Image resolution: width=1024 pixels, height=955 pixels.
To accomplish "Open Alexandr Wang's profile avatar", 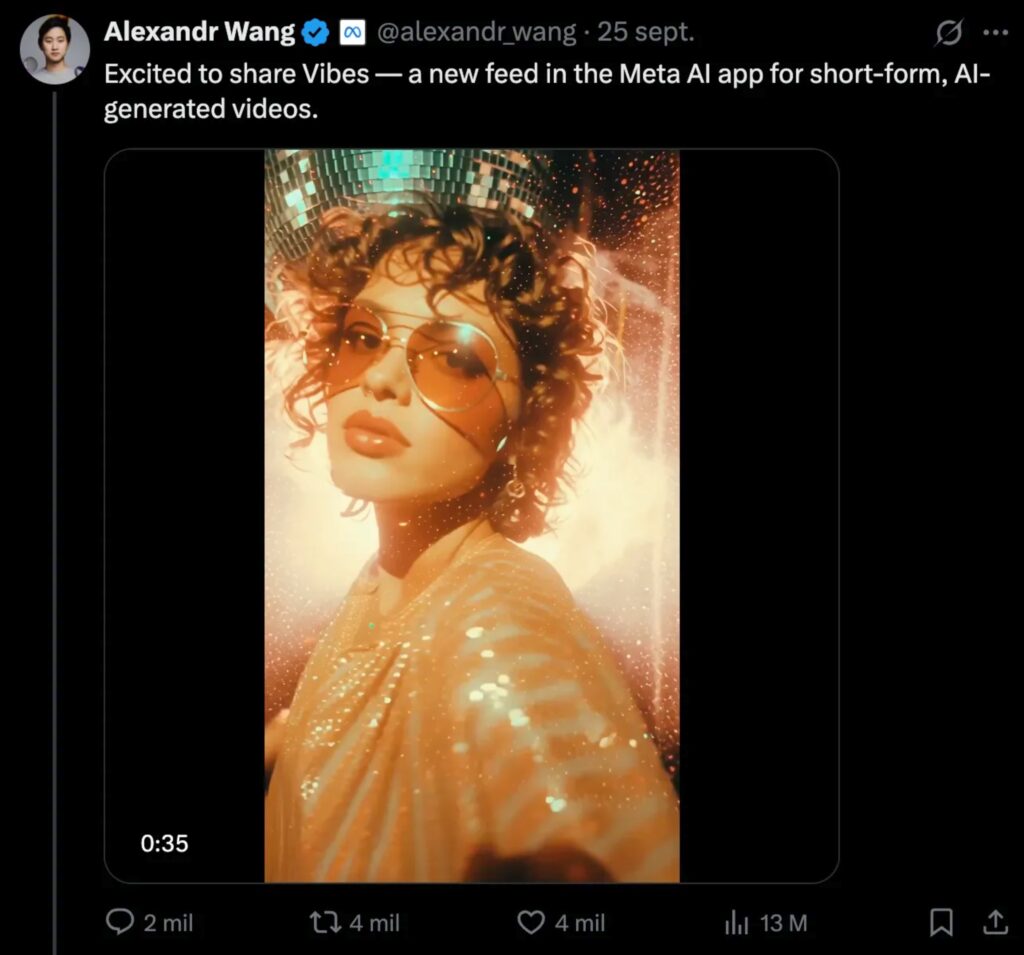I will click(x=55, y=49).
